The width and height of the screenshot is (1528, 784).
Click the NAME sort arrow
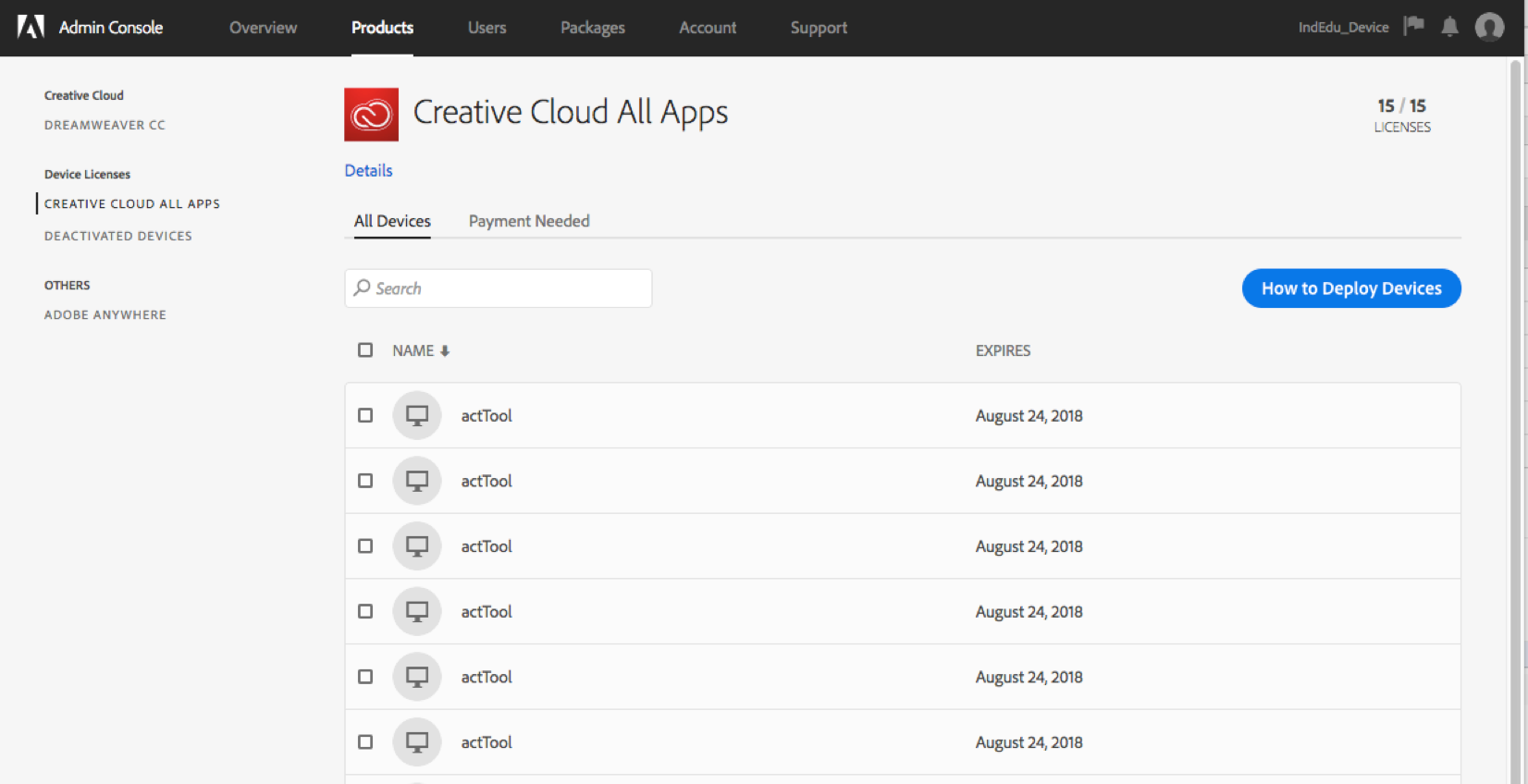(445, 351)
